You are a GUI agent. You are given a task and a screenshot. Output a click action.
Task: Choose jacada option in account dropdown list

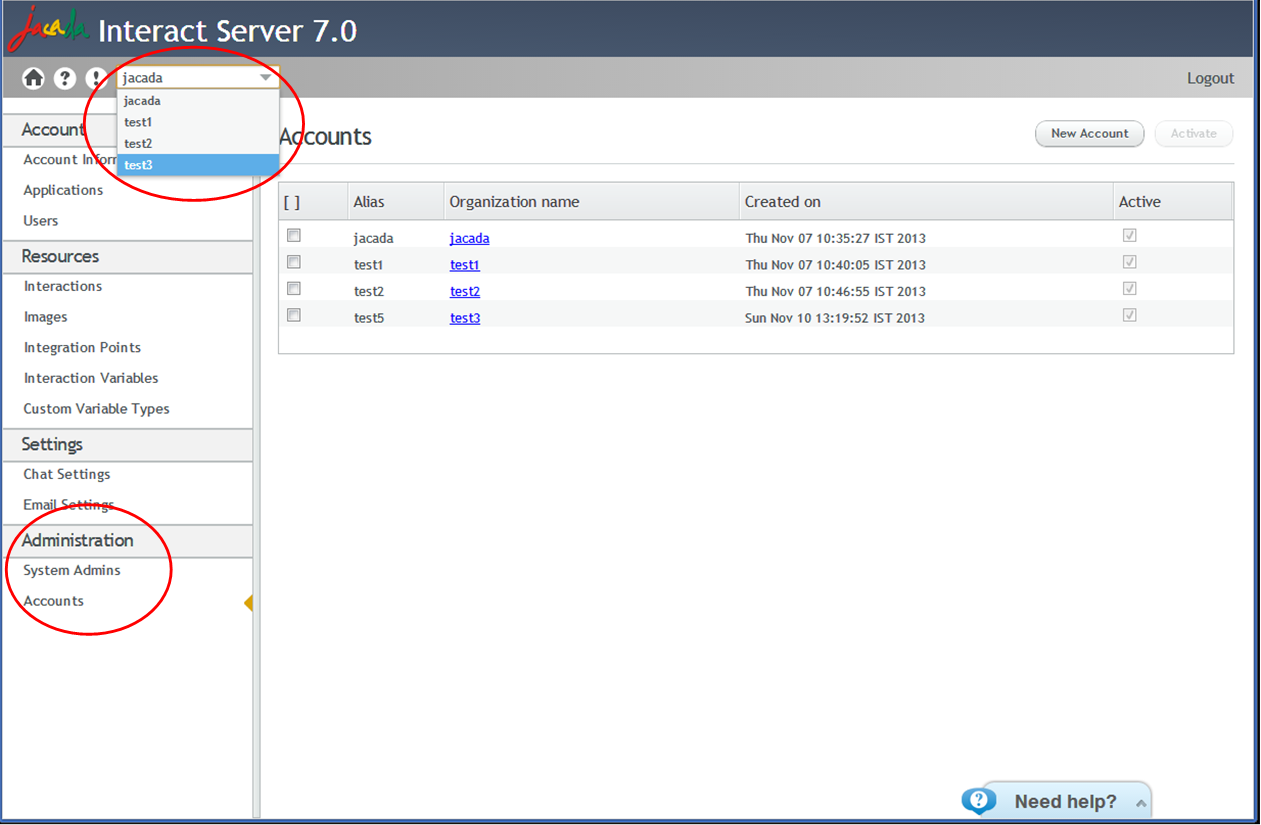pos(198,101)
